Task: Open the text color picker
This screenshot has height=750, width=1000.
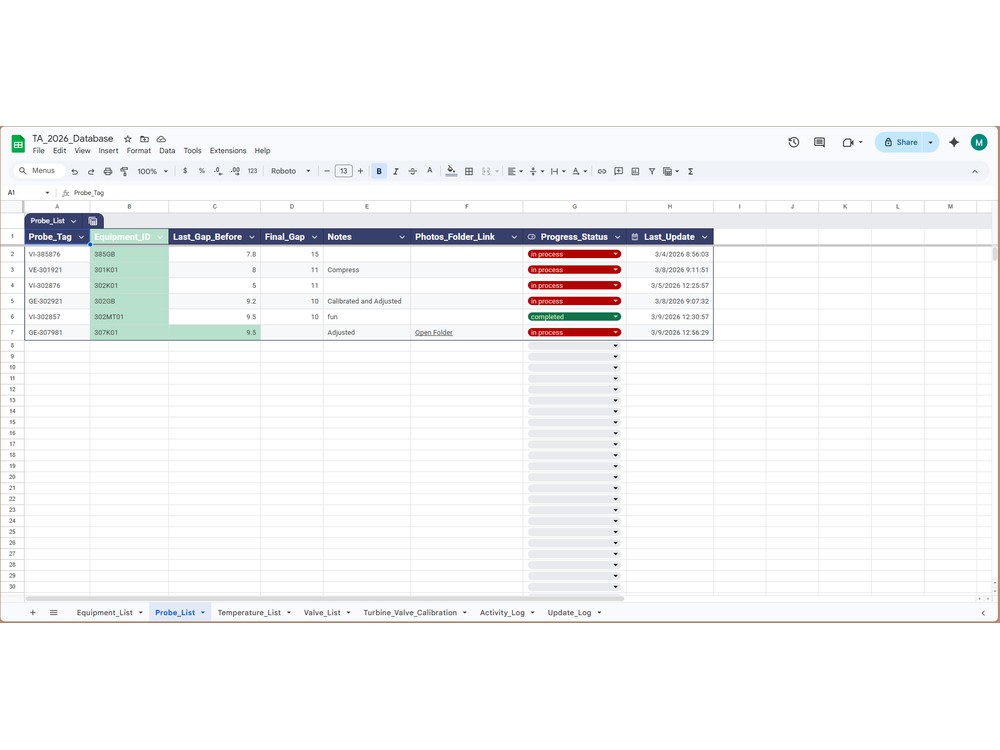Action: coord(430,171)
